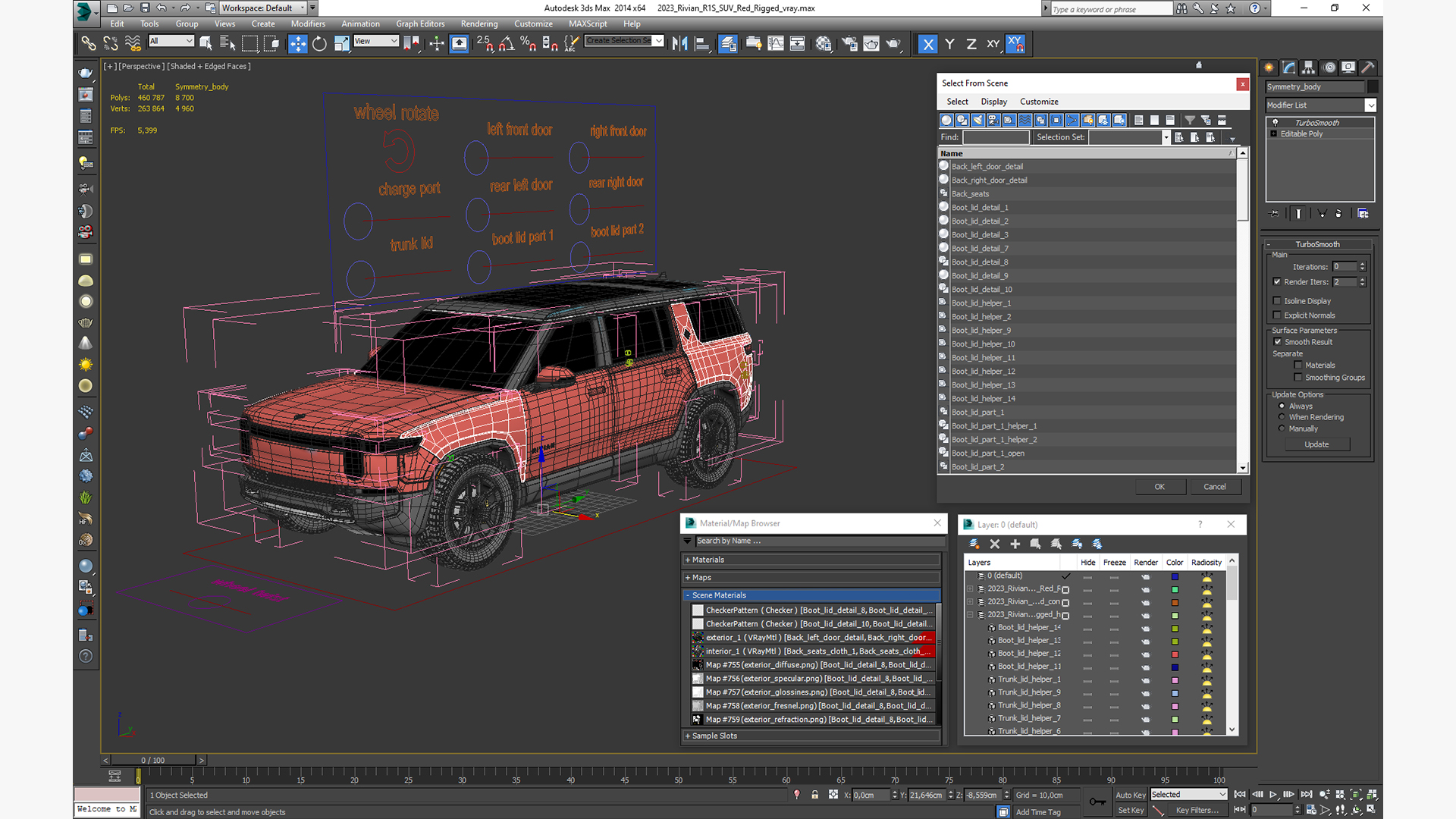Collapse the 2023_Rivian...gged_h layer tree node
1456x819 pixels.
coord(970,615)
